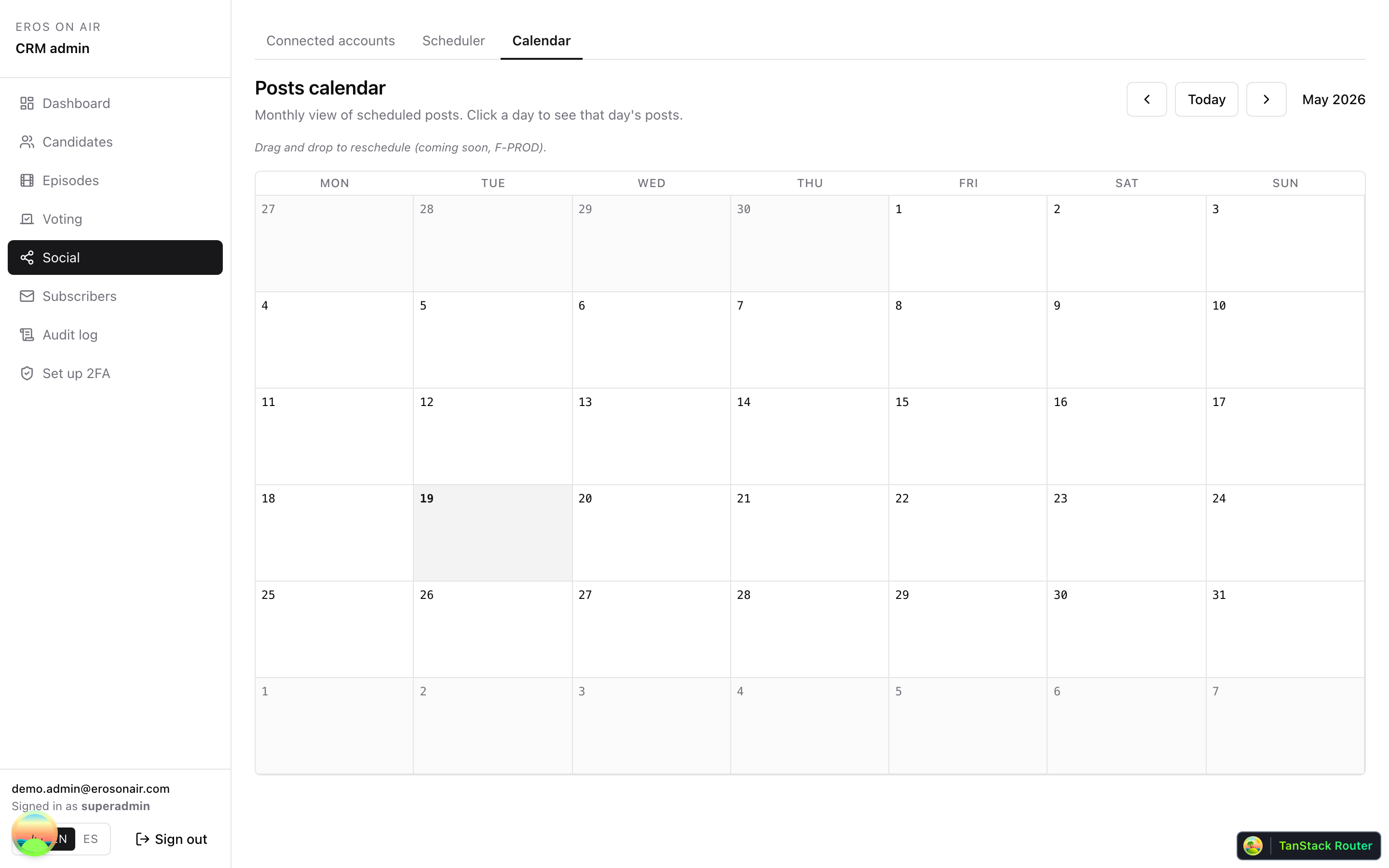The image size is (1389, 868).
Task: Open Set up 2FA page
Action: click(x=115, y=373)
